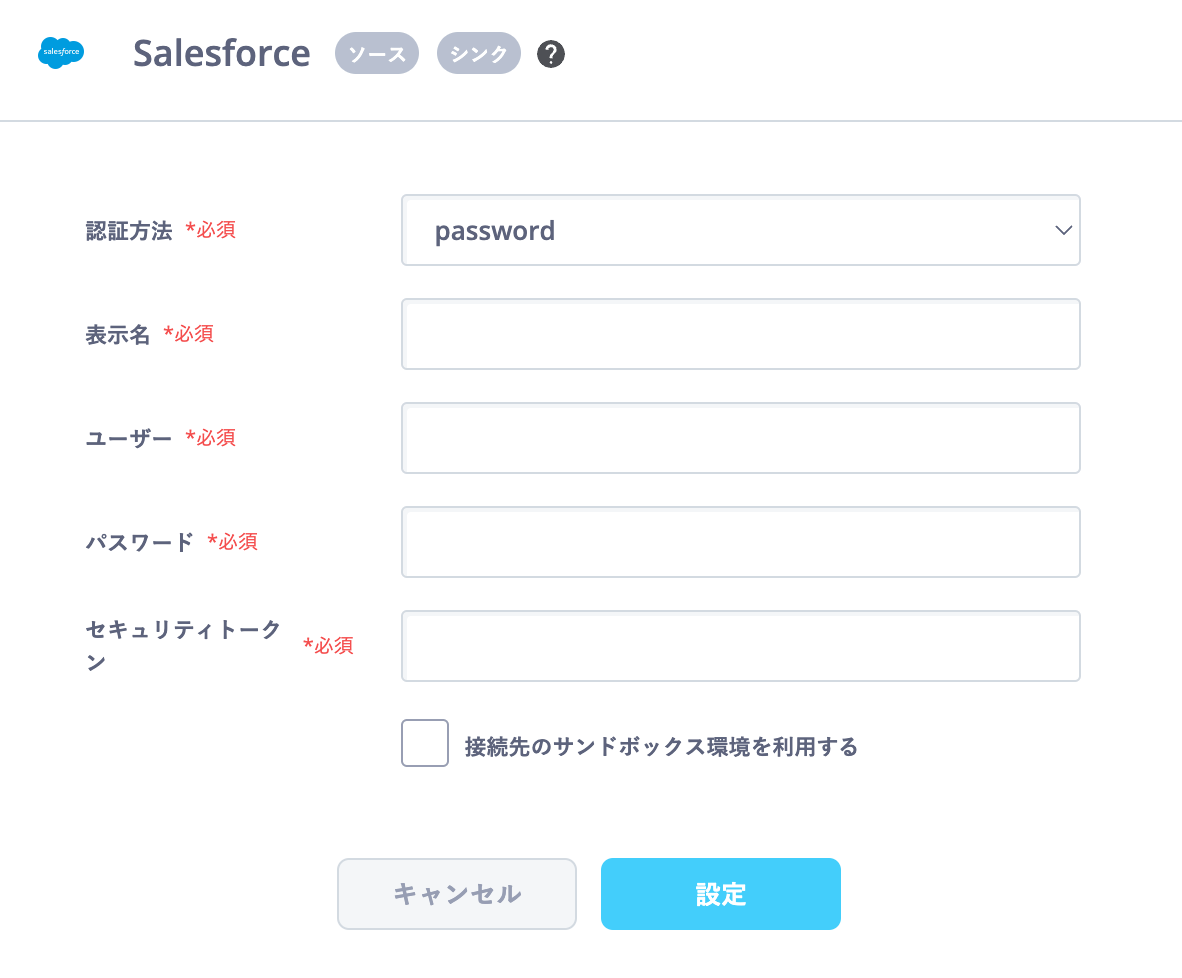Screen dimensions: 1182x978
Task: Focus the 表示名 input field
Action: [740, 334]
